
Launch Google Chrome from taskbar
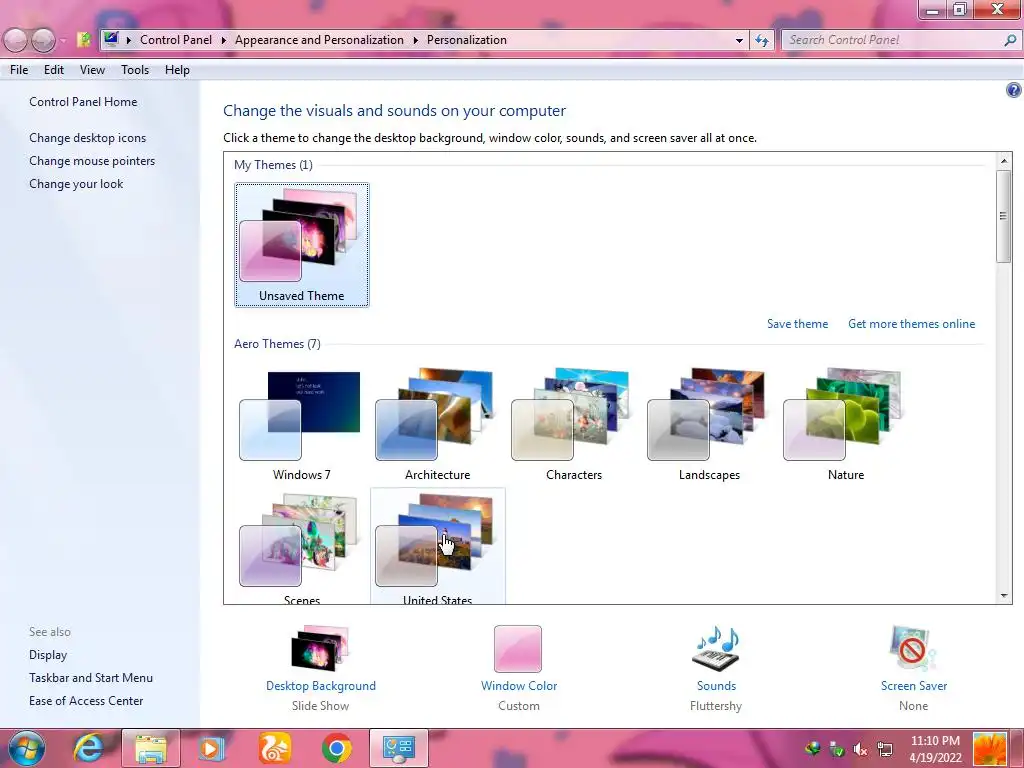click(337, 748)
